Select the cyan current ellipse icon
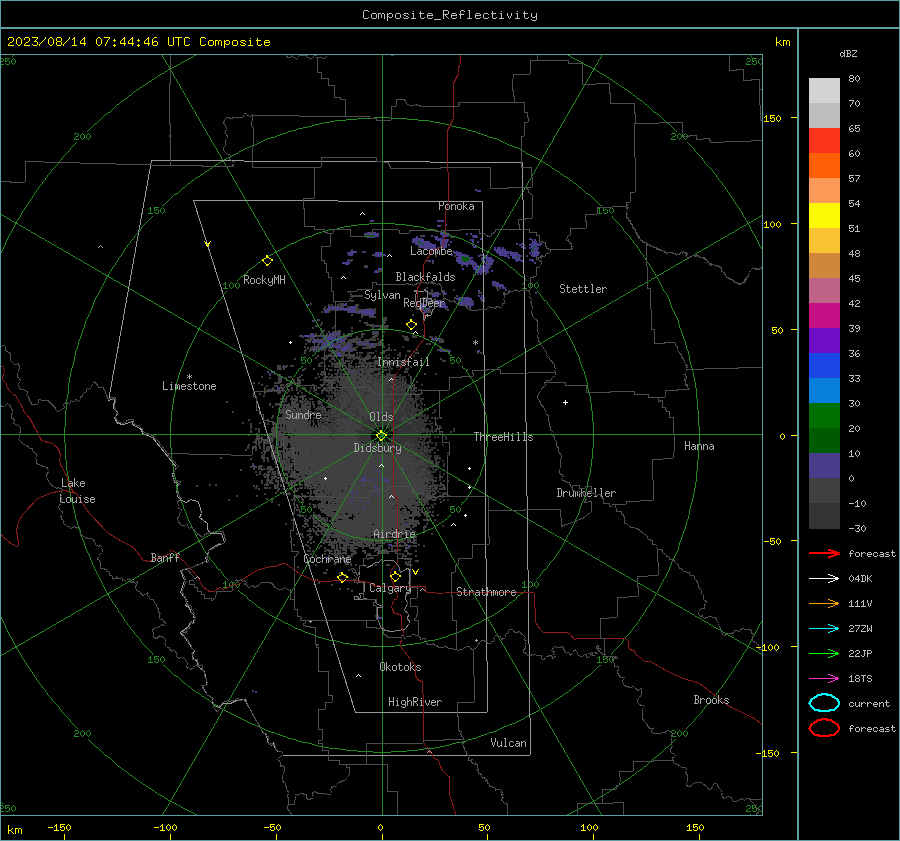The height and width of the screenshot is (841, 900). (x=824, y=703)
